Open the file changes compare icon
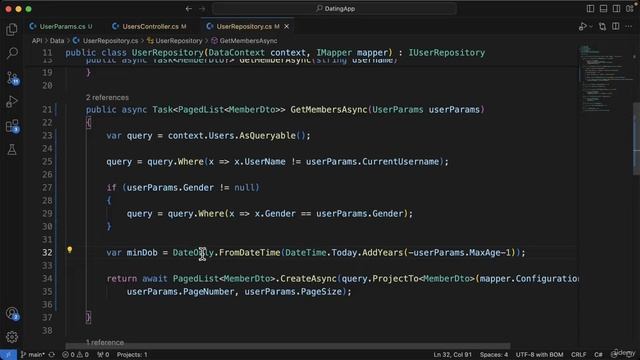640x360 pixels. pyautogui.click(x=602, y=27)
